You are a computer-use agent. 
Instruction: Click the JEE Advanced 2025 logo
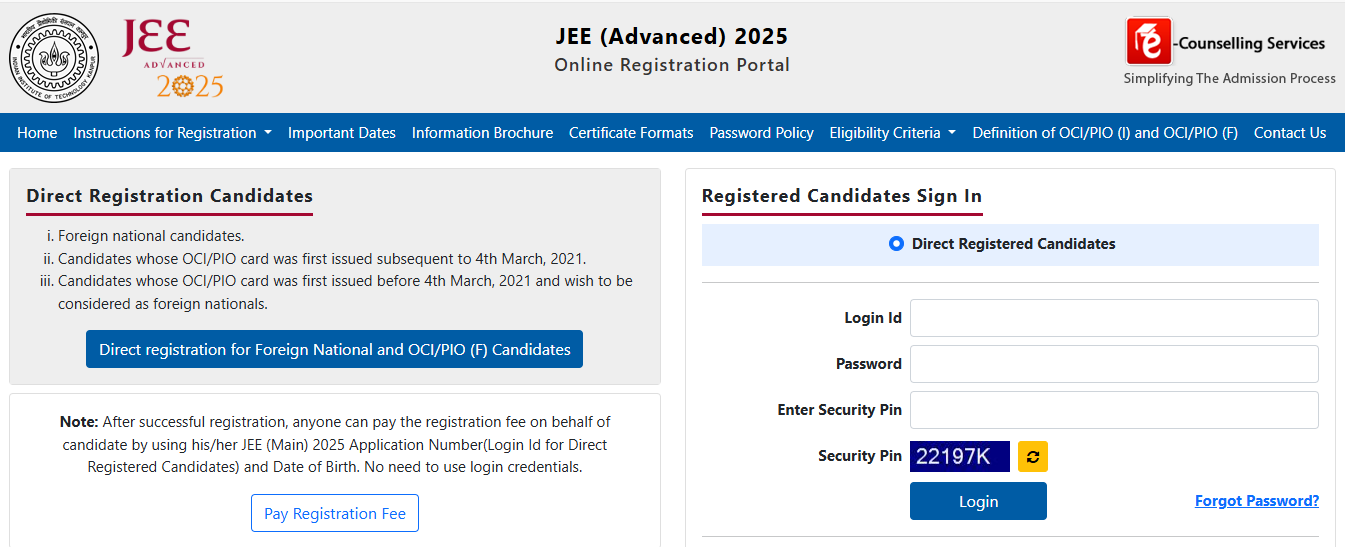(x=172, y=60)
